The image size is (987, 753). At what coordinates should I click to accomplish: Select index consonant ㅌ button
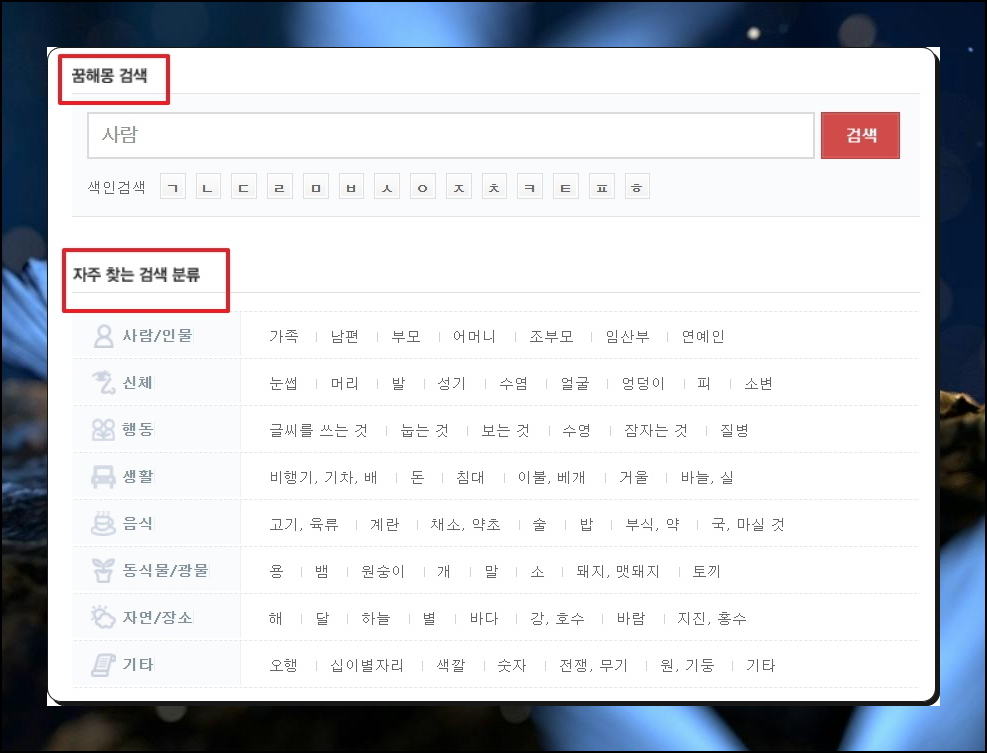565,187
